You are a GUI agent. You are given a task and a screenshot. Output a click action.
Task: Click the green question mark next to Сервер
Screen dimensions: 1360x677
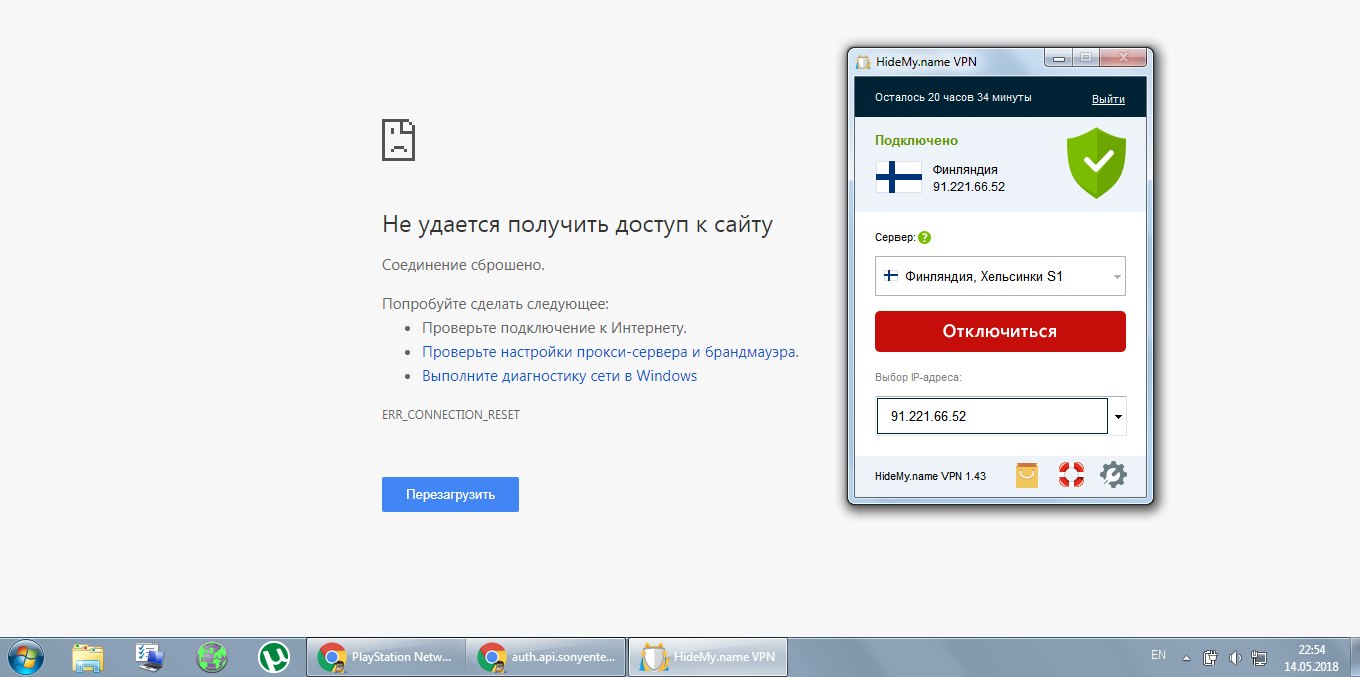[x=925, y=238]
